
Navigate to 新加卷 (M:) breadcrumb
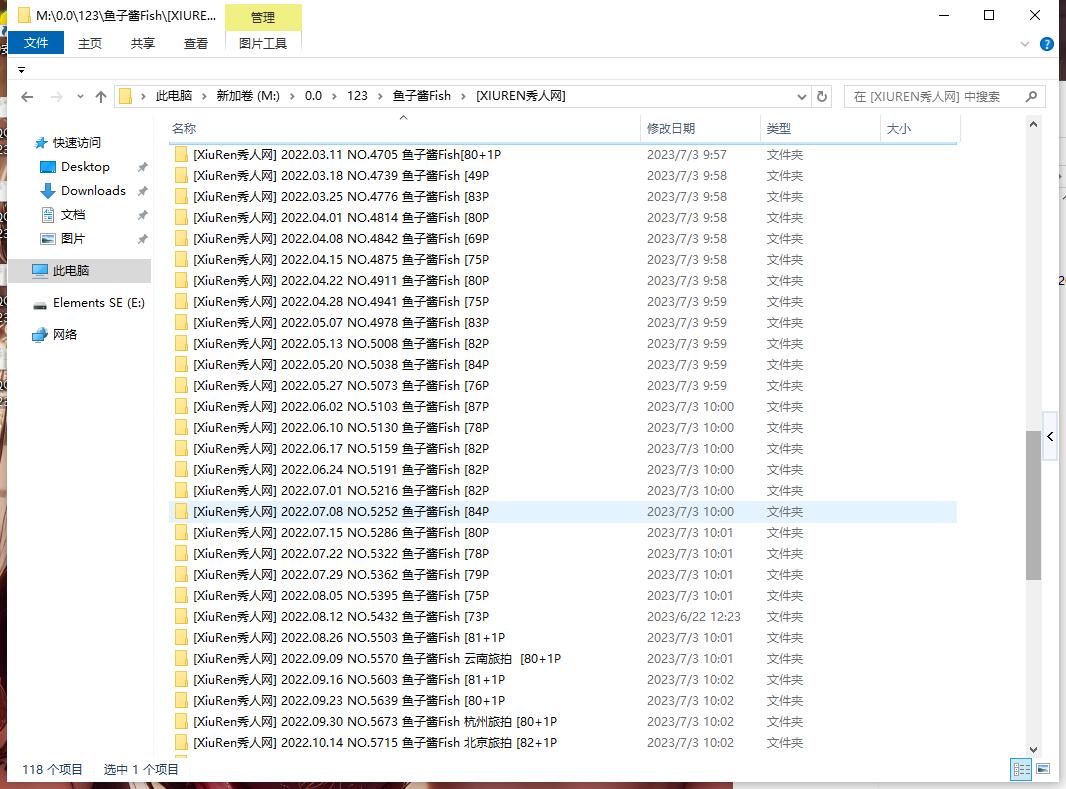click(248, 97)
